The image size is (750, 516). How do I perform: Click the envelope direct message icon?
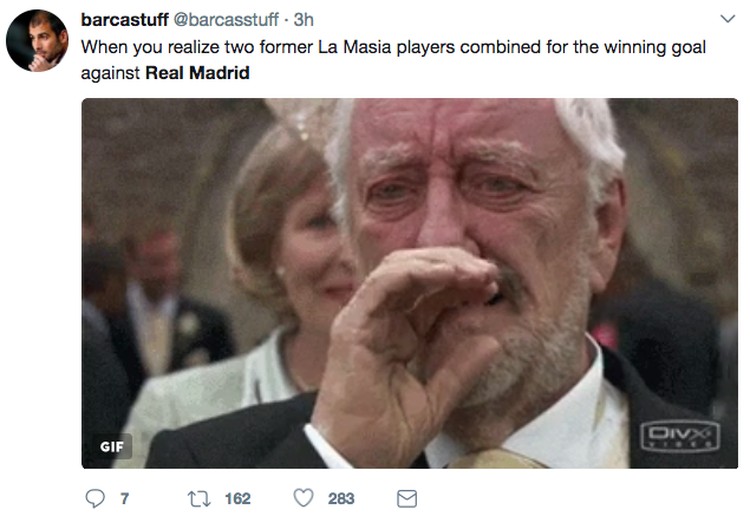(x=407, y=498)
